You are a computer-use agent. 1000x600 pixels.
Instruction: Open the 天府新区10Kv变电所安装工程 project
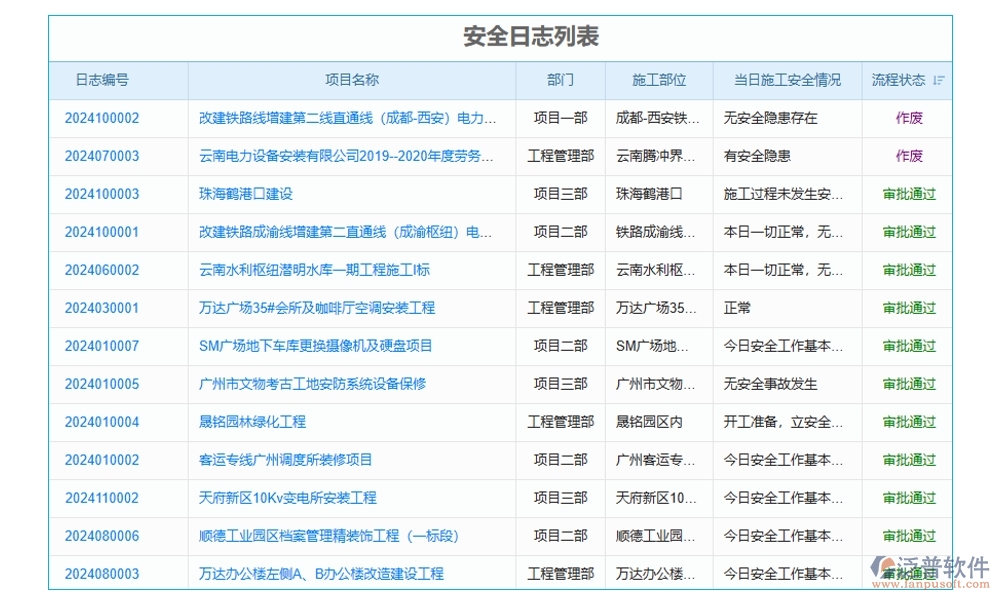coord(288,498)
